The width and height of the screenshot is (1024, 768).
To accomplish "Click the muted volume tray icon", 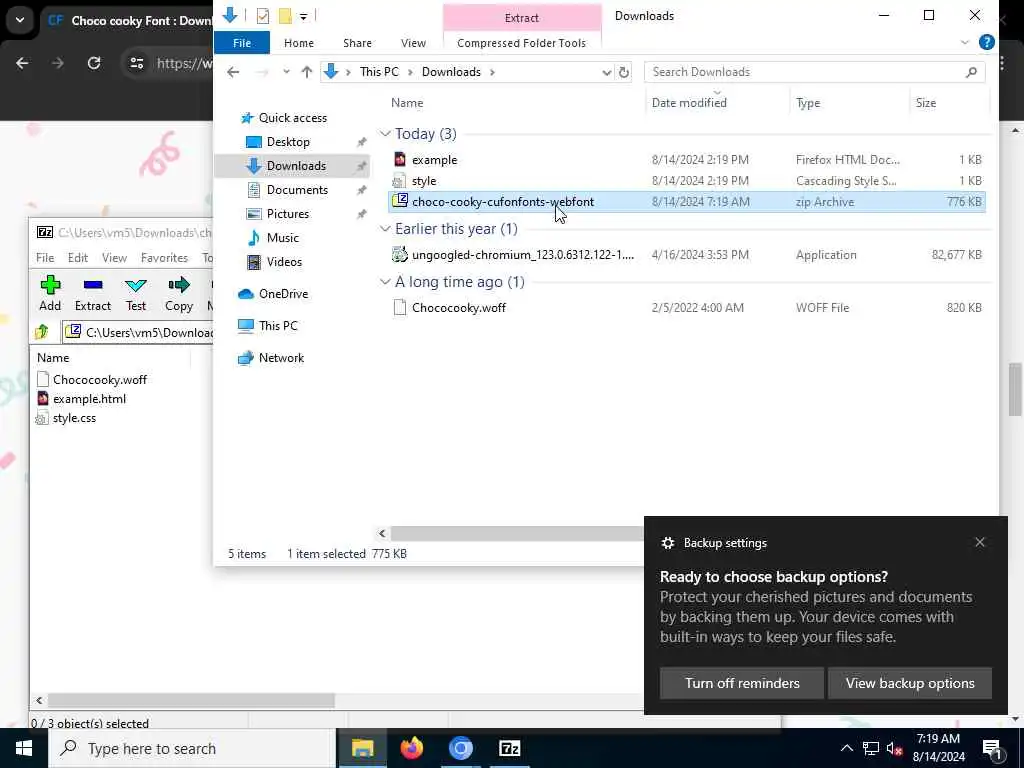I will (x=894, y=748).
